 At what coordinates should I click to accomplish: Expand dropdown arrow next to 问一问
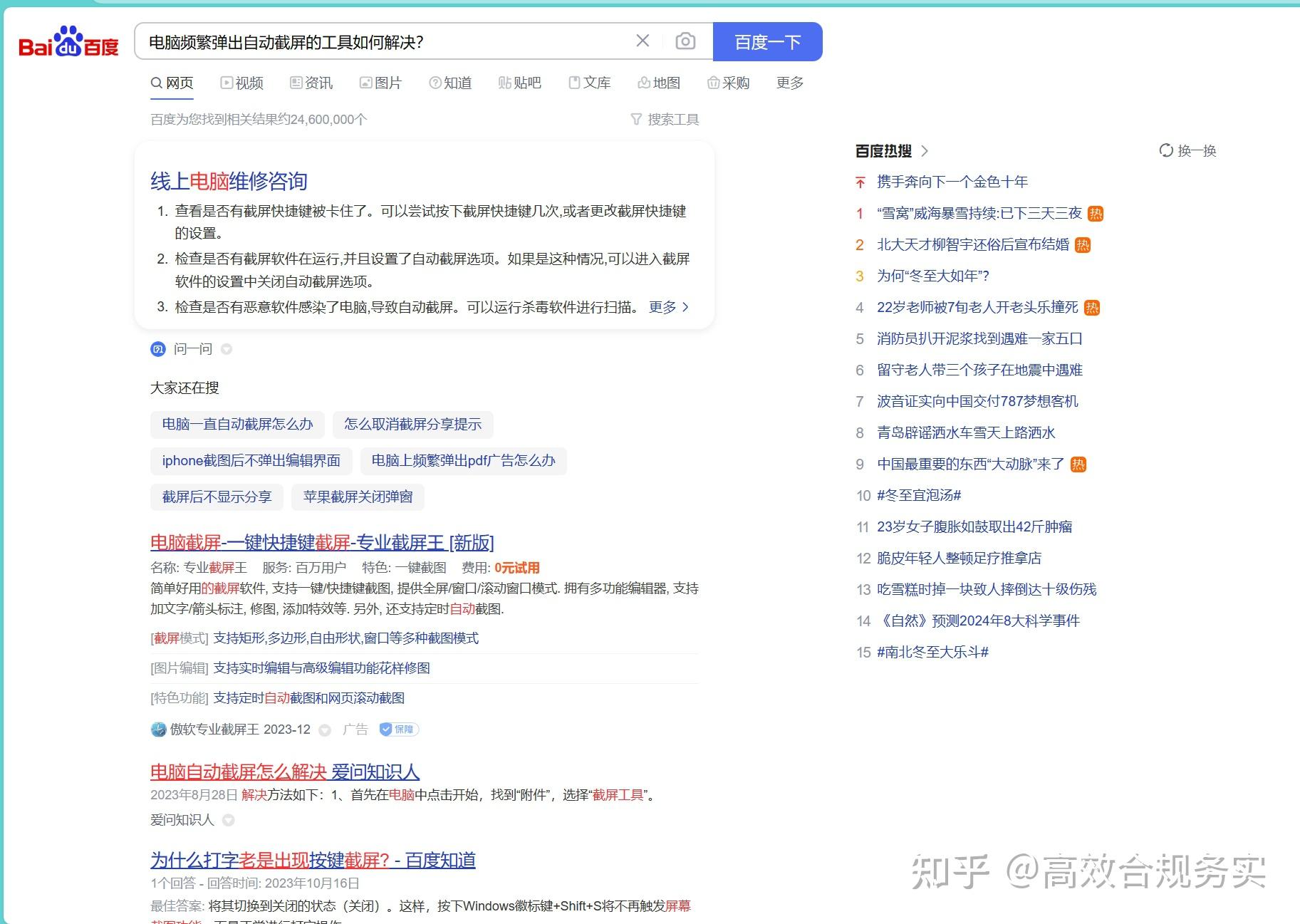pos(227,349)
